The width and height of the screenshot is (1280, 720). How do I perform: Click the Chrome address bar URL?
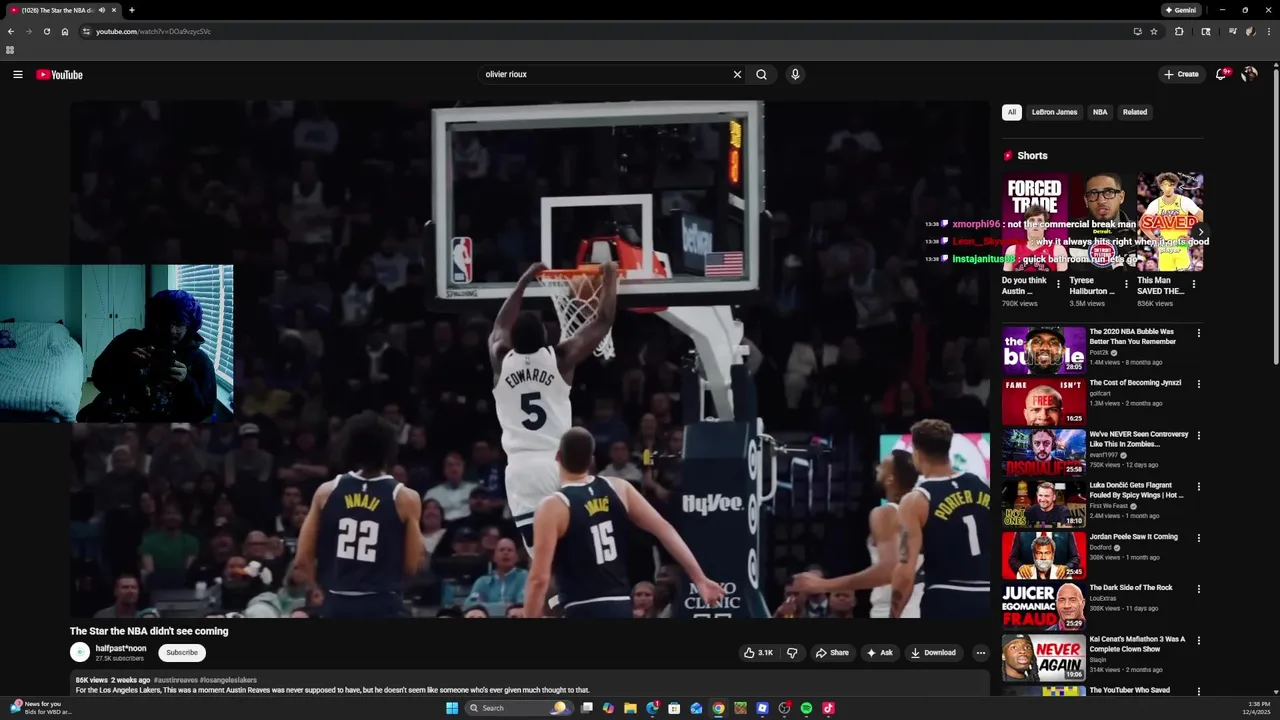(153, 31)
